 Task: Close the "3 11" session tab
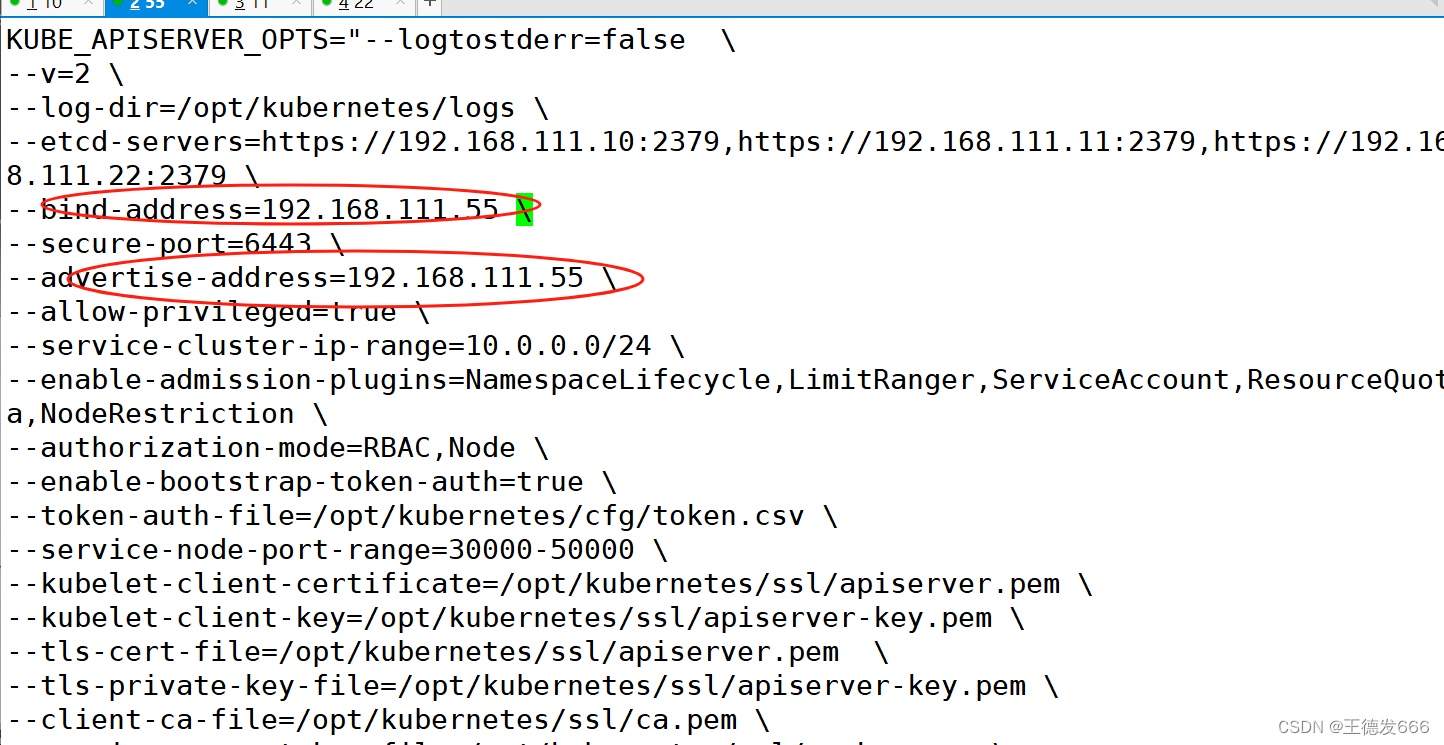(296, 4)
